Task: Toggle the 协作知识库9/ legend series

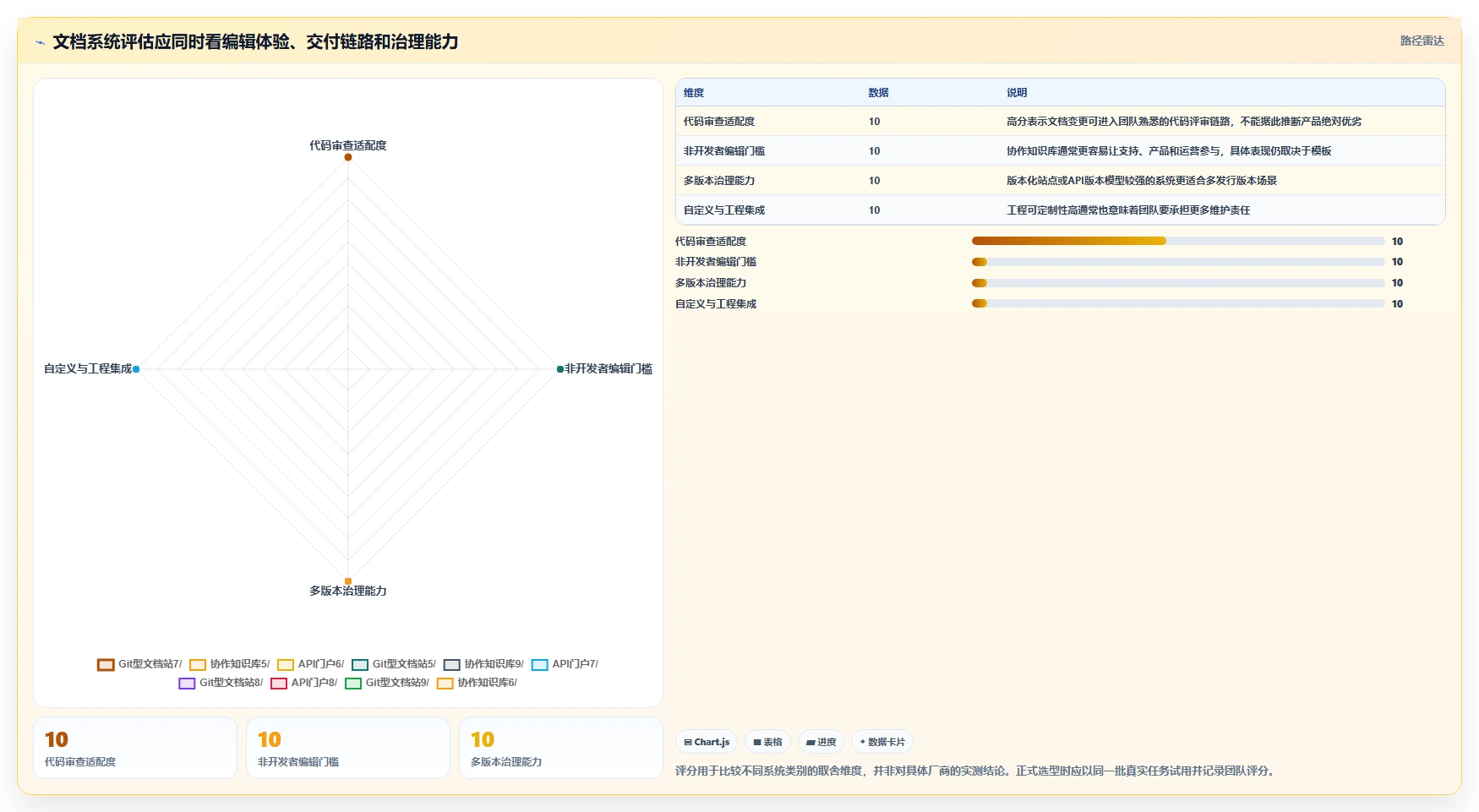Action: click(x=484, y=664)
